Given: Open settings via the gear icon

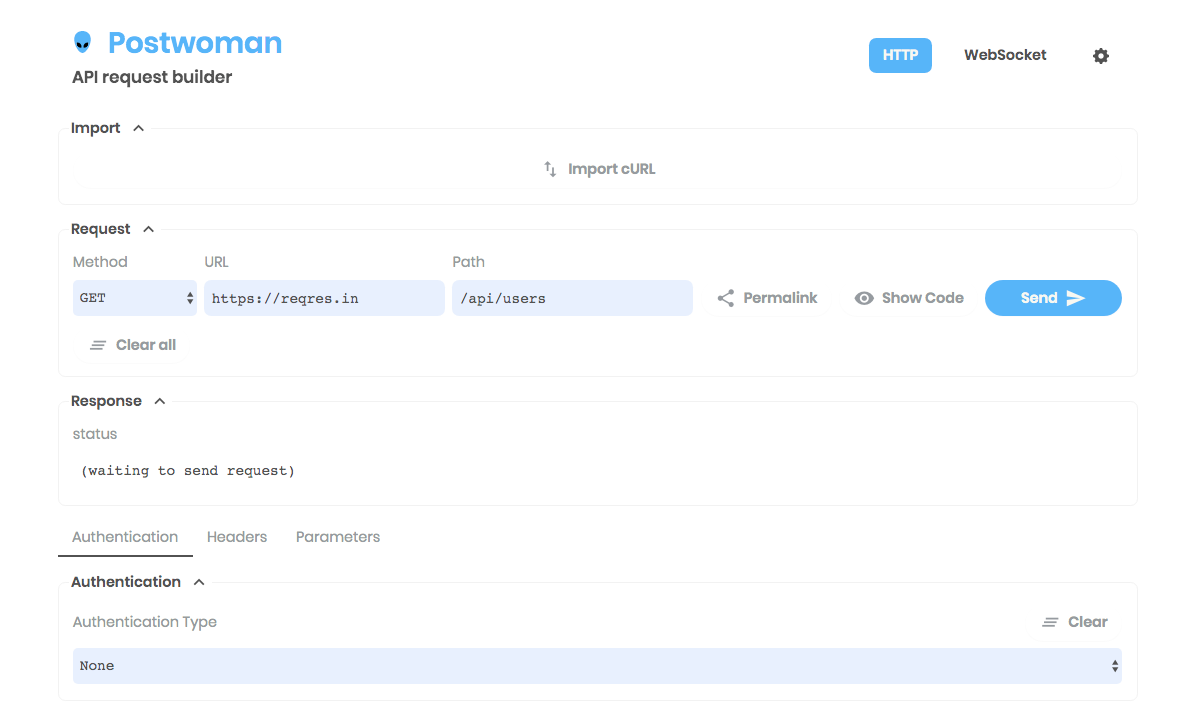Looking at the screenshot, I should coord(1100,56).
